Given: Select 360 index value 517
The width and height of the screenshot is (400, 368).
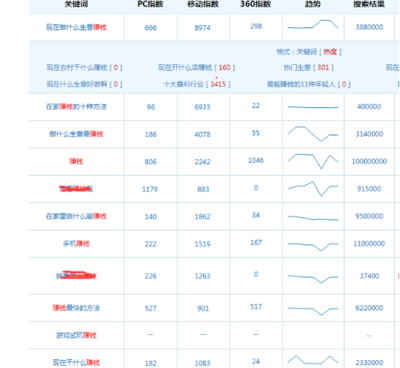Looking at the screenshot, I should (x=256, y=307).
